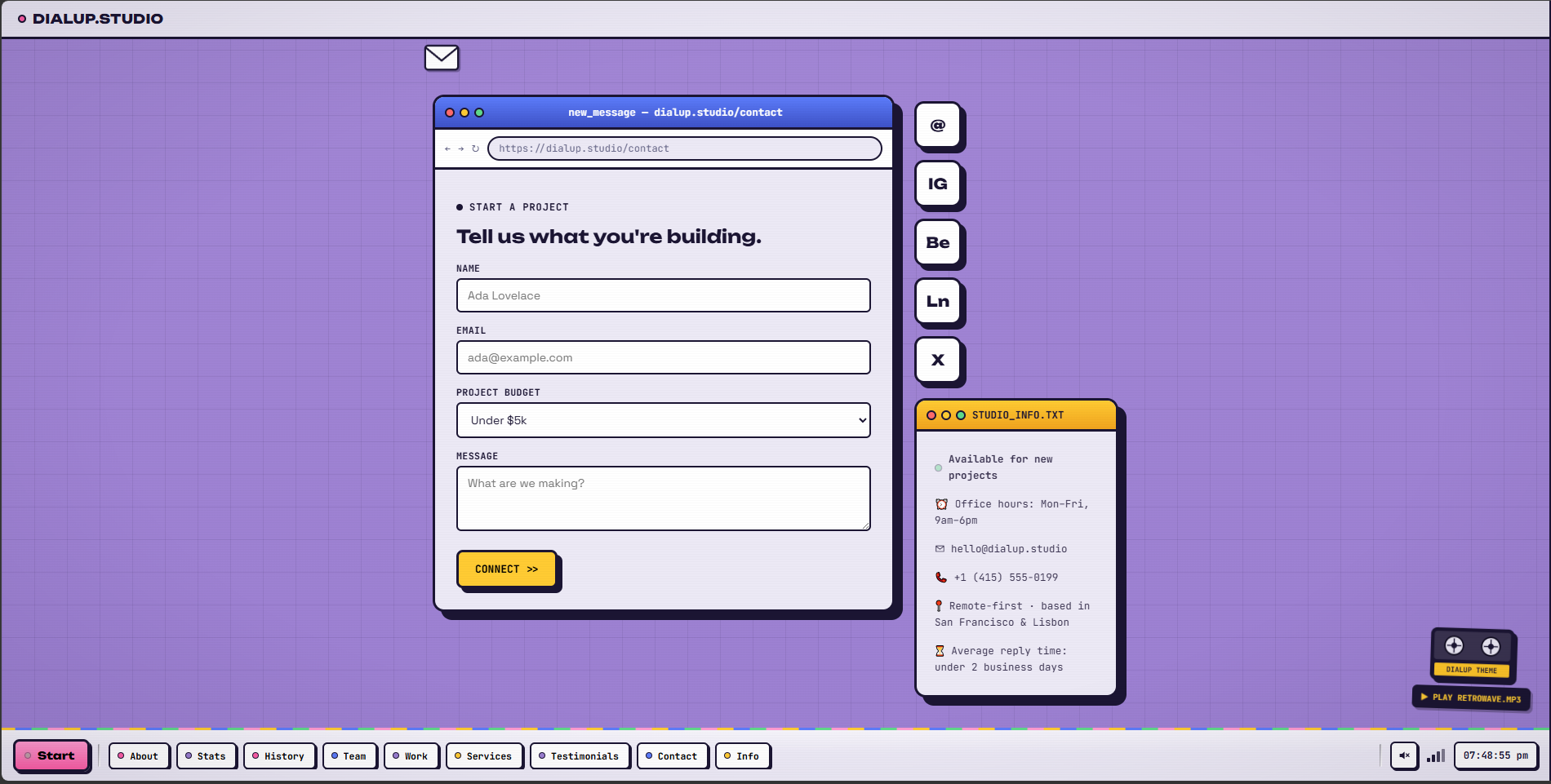Screen dimensions: 1551x784
Task: Open the History taskbar item
Action: pos(279,756)
